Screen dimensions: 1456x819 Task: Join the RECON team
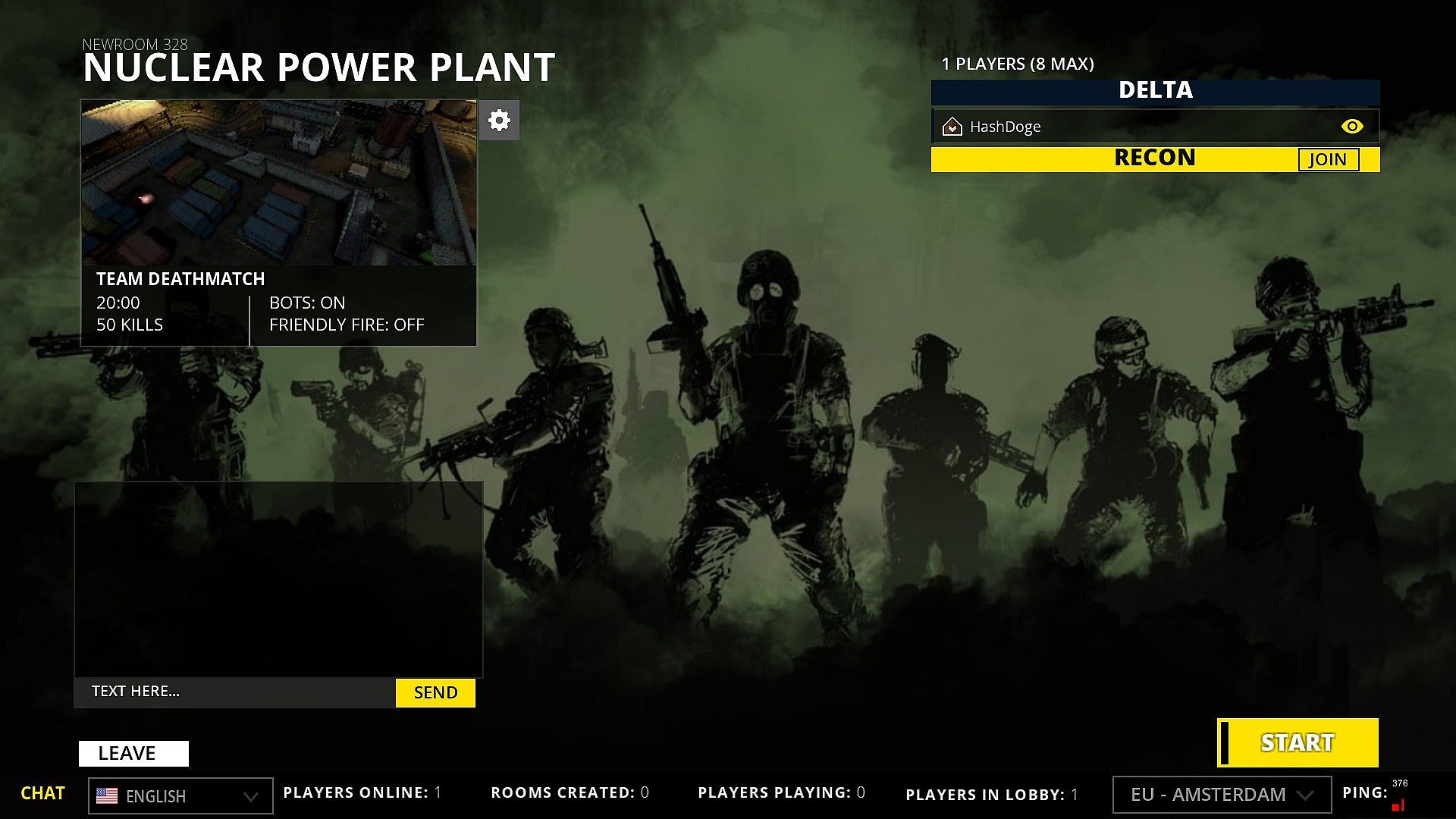point(1328,159)
